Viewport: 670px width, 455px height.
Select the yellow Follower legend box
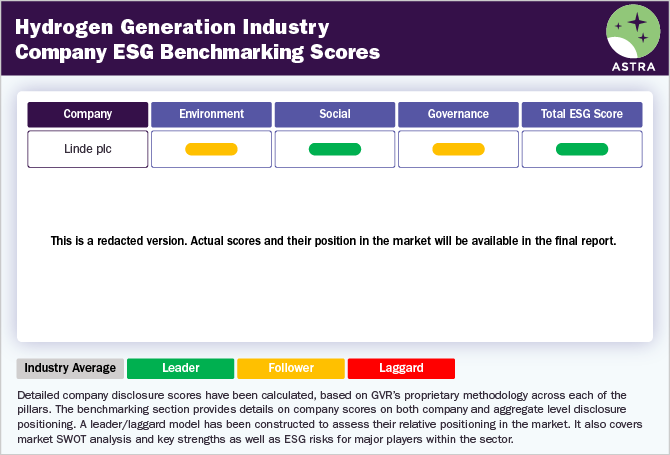pyautogui.click(x=291, y=368)
